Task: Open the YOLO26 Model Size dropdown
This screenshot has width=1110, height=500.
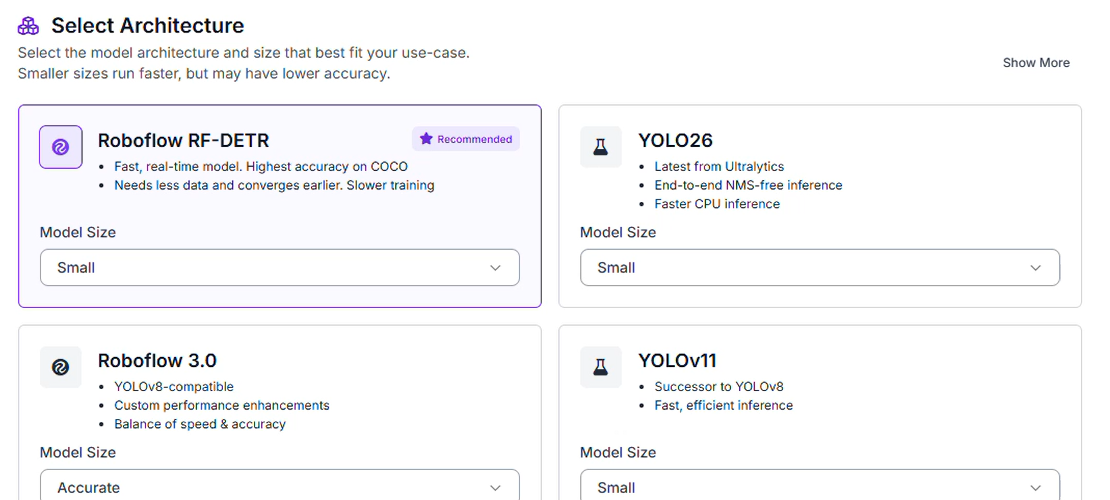Action: pos(820,268)
